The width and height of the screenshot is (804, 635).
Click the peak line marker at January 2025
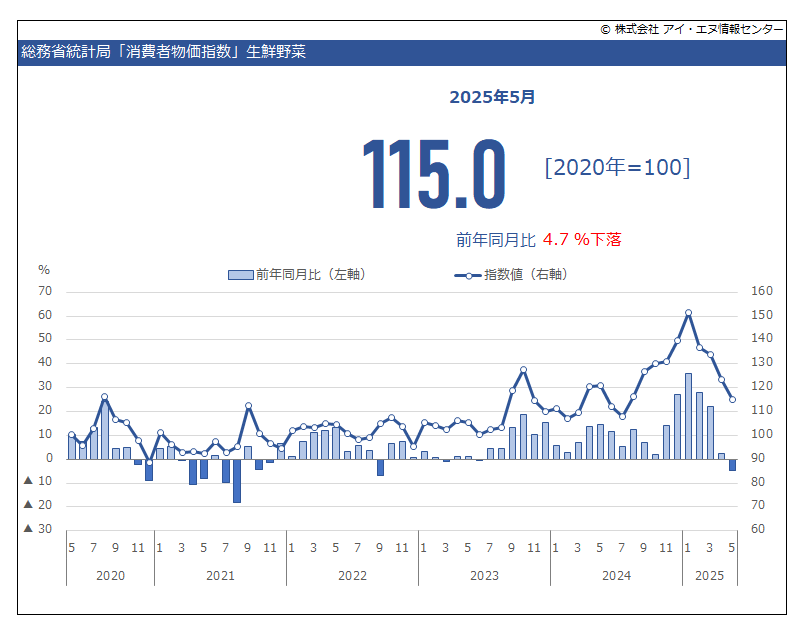[689, 313]
